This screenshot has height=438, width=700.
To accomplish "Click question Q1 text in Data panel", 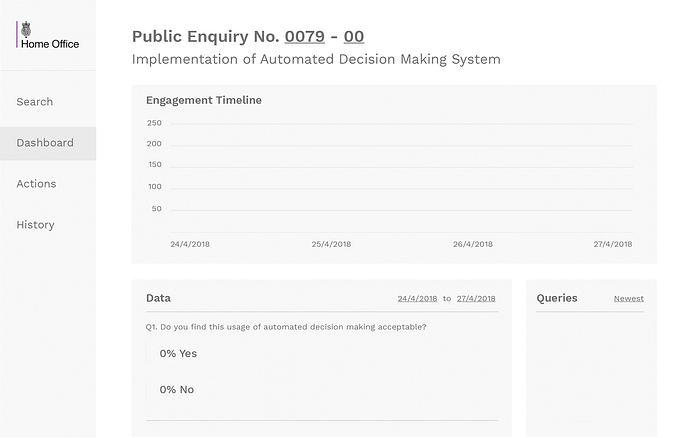I will pos(286,327).
